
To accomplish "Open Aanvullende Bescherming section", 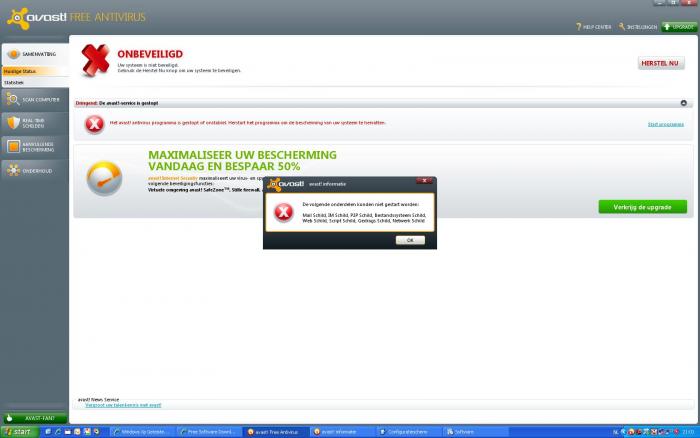I will click(35, 147).
